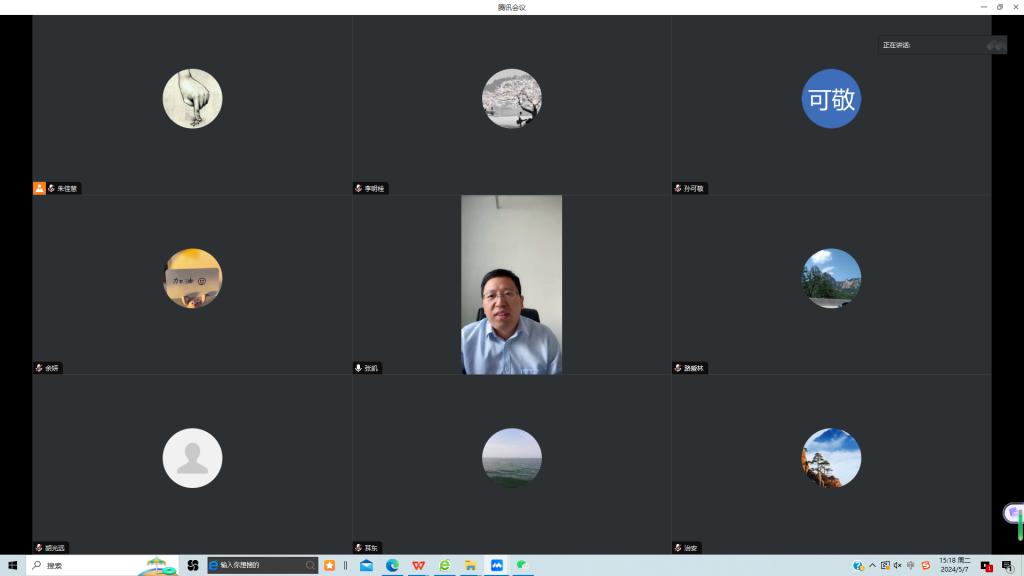This screenshot has width=1024, height=576.
Task: Toggle the system volume icon in tray
Action: click(x=897, y=565)
